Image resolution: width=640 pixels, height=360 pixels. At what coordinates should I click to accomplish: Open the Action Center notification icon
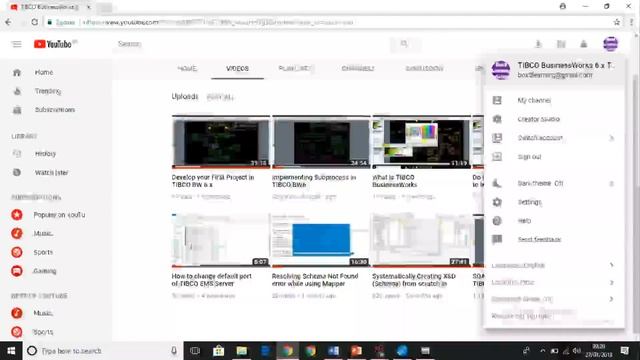point(624,351)
